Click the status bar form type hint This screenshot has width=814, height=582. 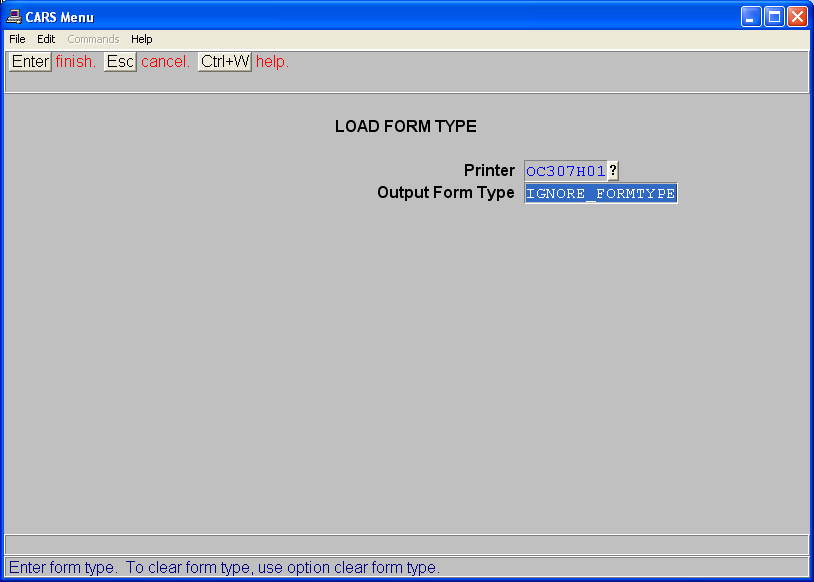tap(224, 567)
